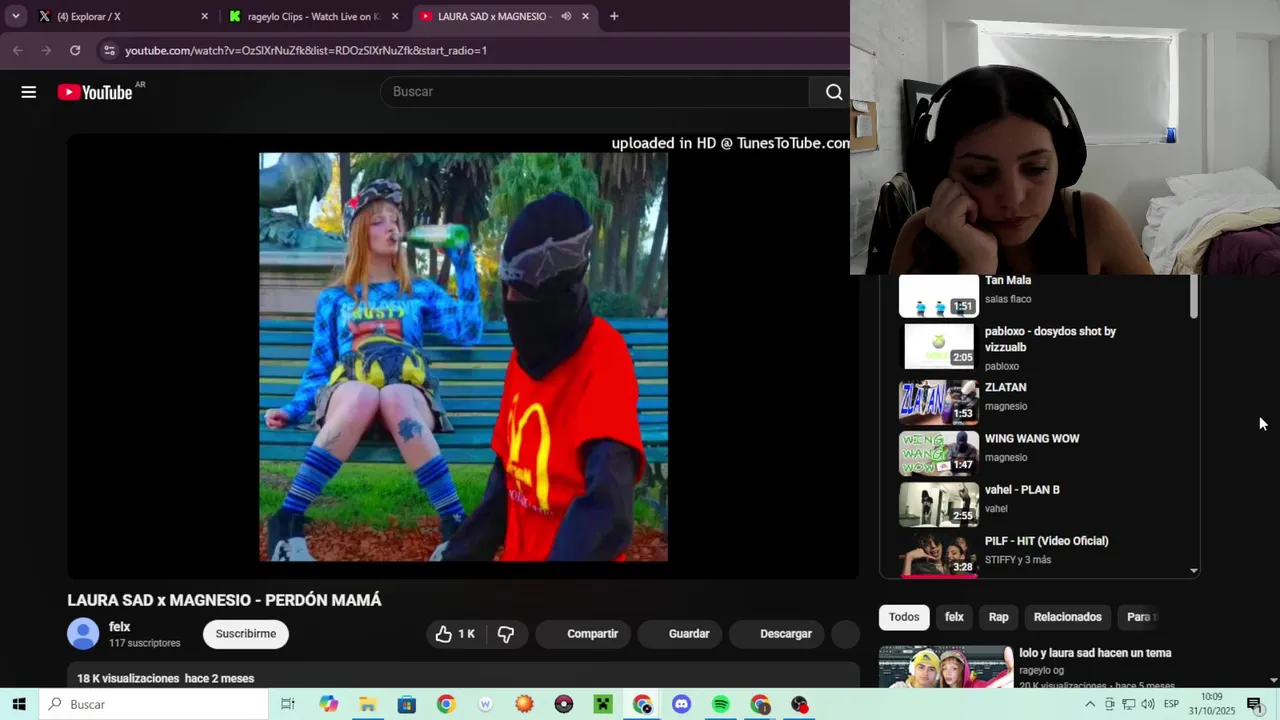Select the Rap filter chip
This screenshot has width=1280, height=720.
(x=998, y=617)
